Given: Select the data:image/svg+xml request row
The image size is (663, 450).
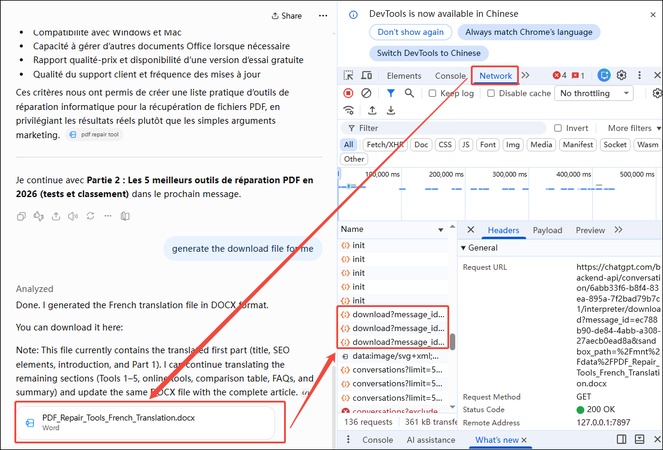Looking at the screenshot, I should click(x=392, y=356).
